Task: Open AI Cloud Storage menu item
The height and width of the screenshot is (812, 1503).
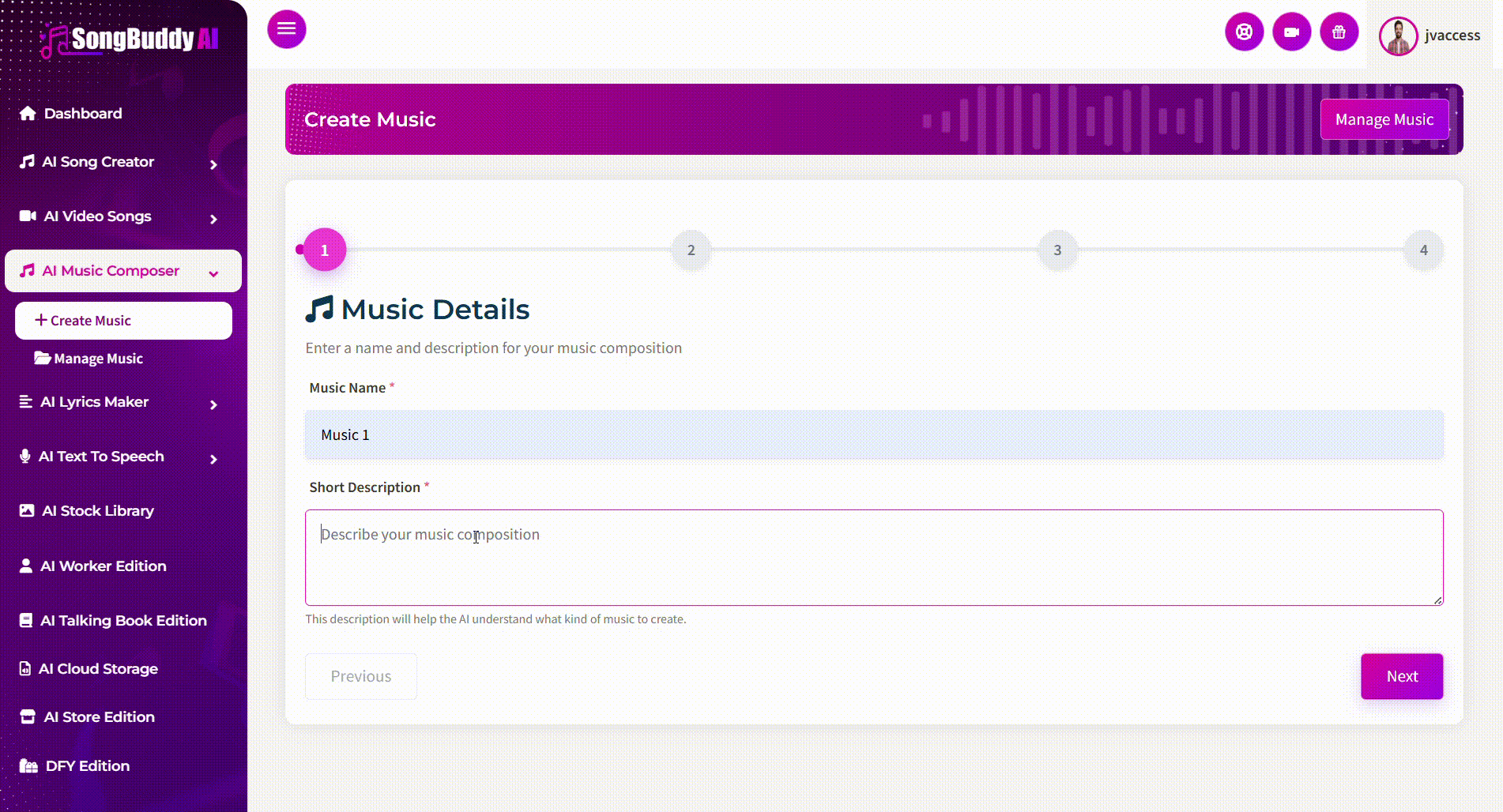Action: click(x=98, y=669)
